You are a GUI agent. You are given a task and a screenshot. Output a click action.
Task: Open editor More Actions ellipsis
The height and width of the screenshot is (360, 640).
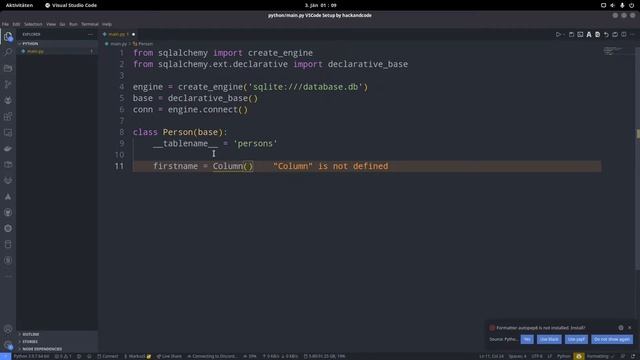click(x=632, y=35)
